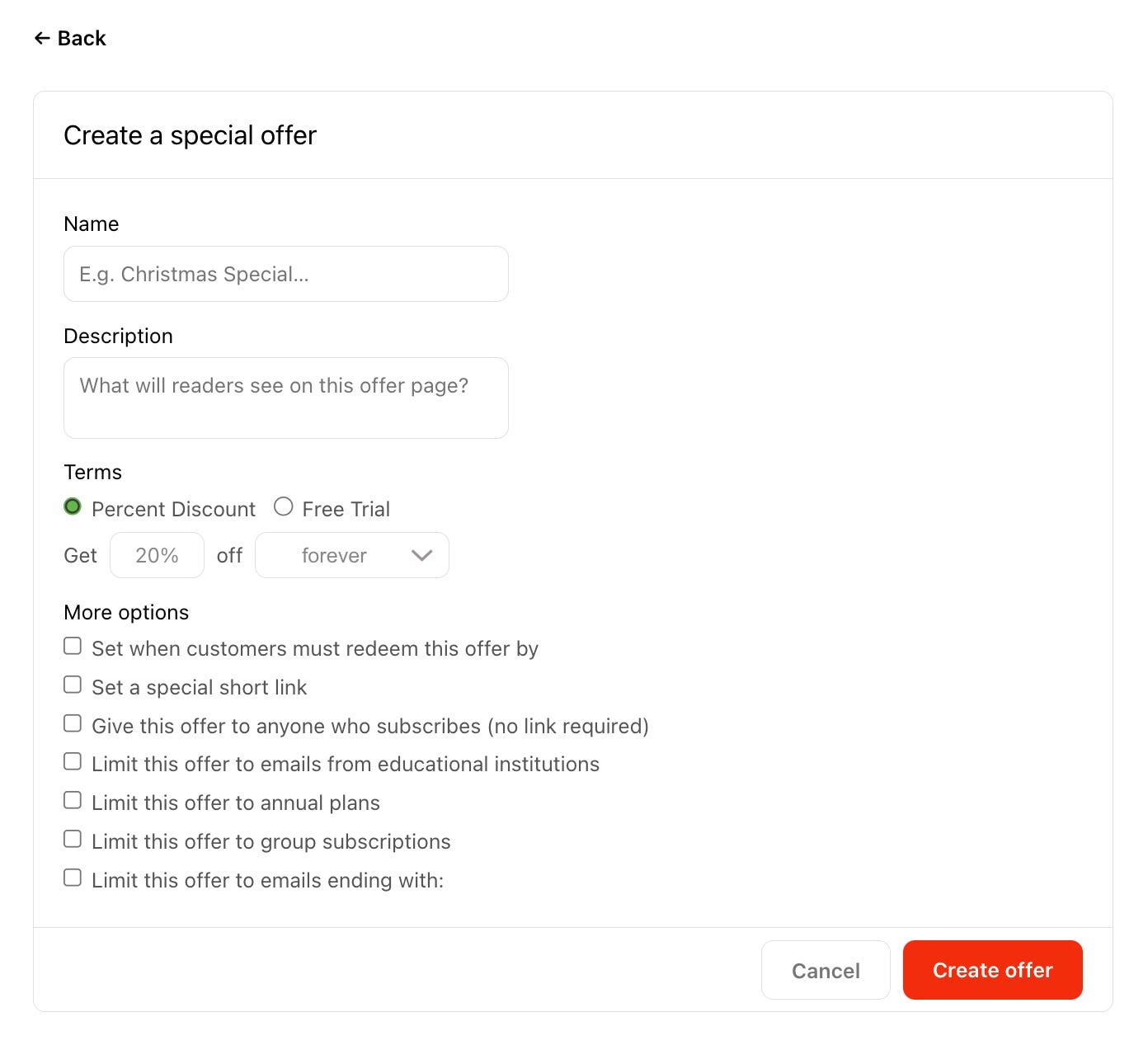Viewport: 1148px width, 1064px height.
Task: Open the forever duration dropdown
Action: 352,555
